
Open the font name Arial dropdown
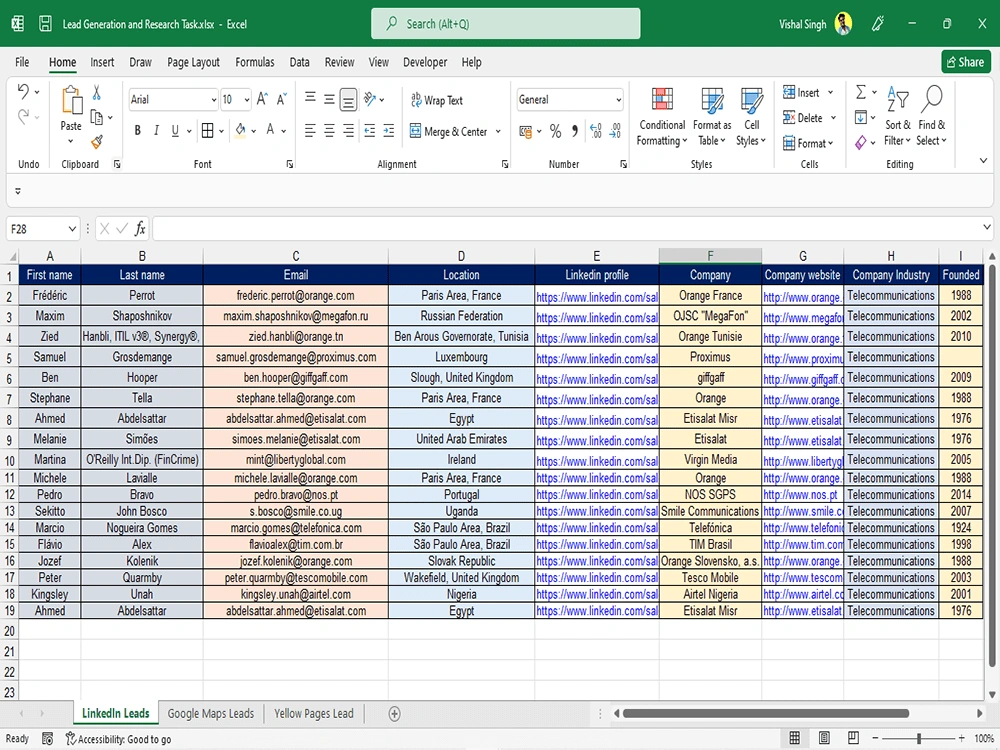[x=214, y=99]
